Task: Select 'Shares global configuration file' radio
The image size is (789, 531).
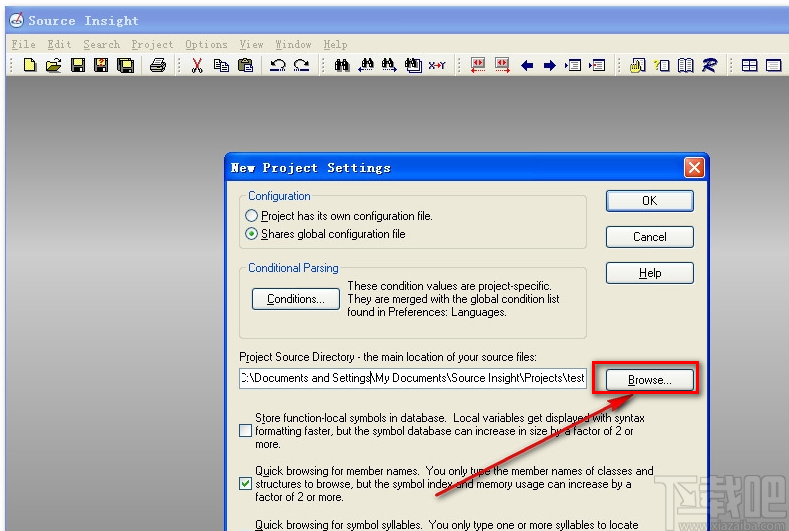Action: 251,234
